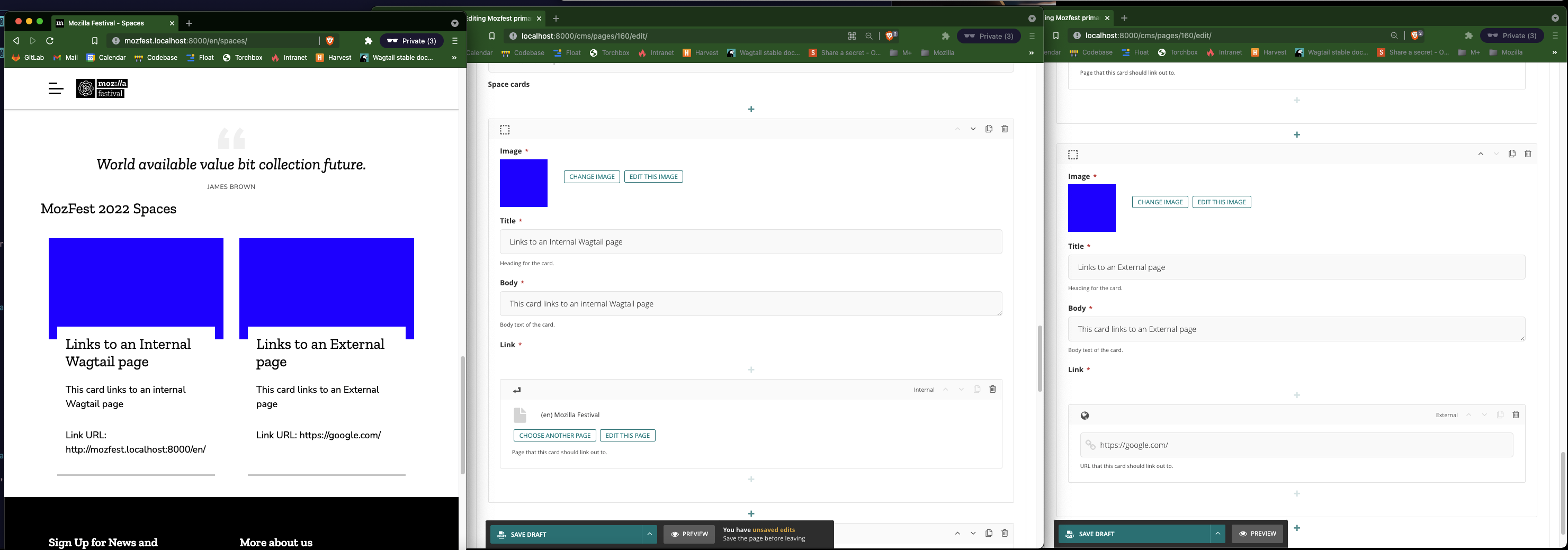Image resolution: width=1568 pixels, height=550 pixels.
Task: Click Change Image in External page card
Action: coord(1160,202)
